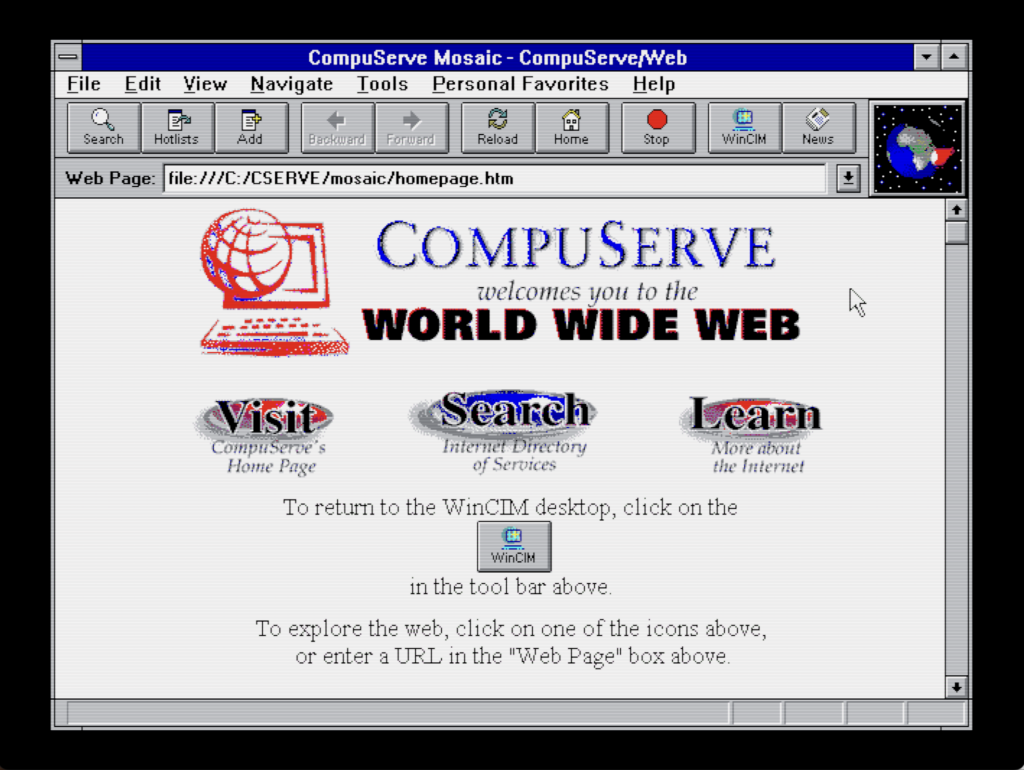Open the File menu
Screen dimensions: 1024x770
(x=84, y=84)
